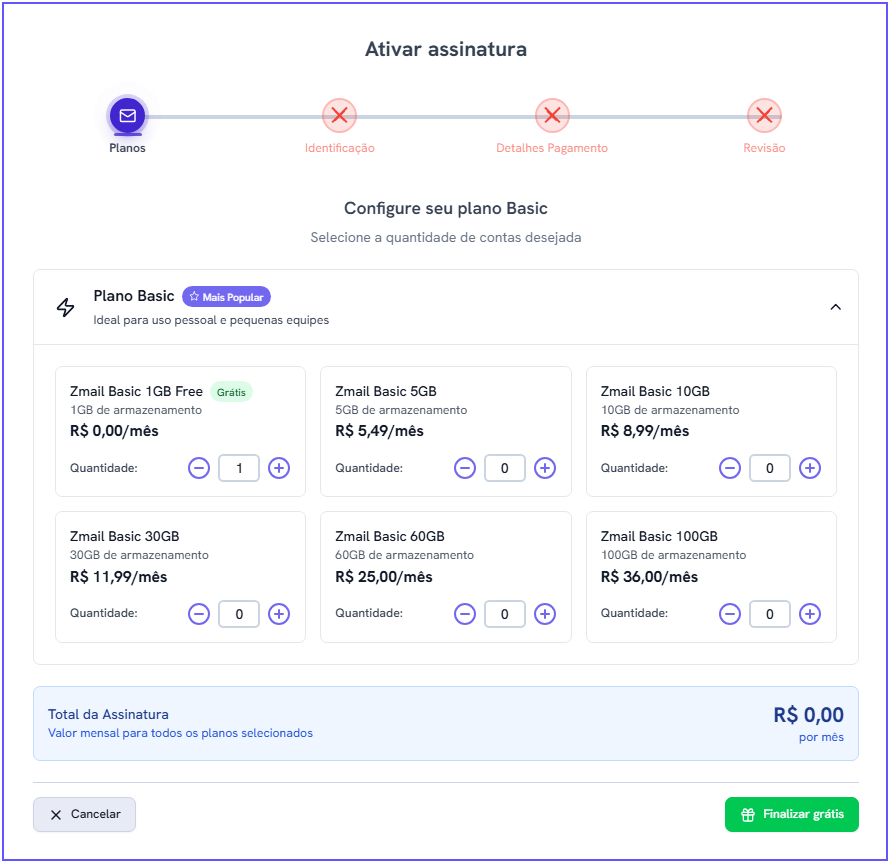Click the Finalizar grátis button
889x862 pixels.
pyautogui.click(x=791, y=814)
